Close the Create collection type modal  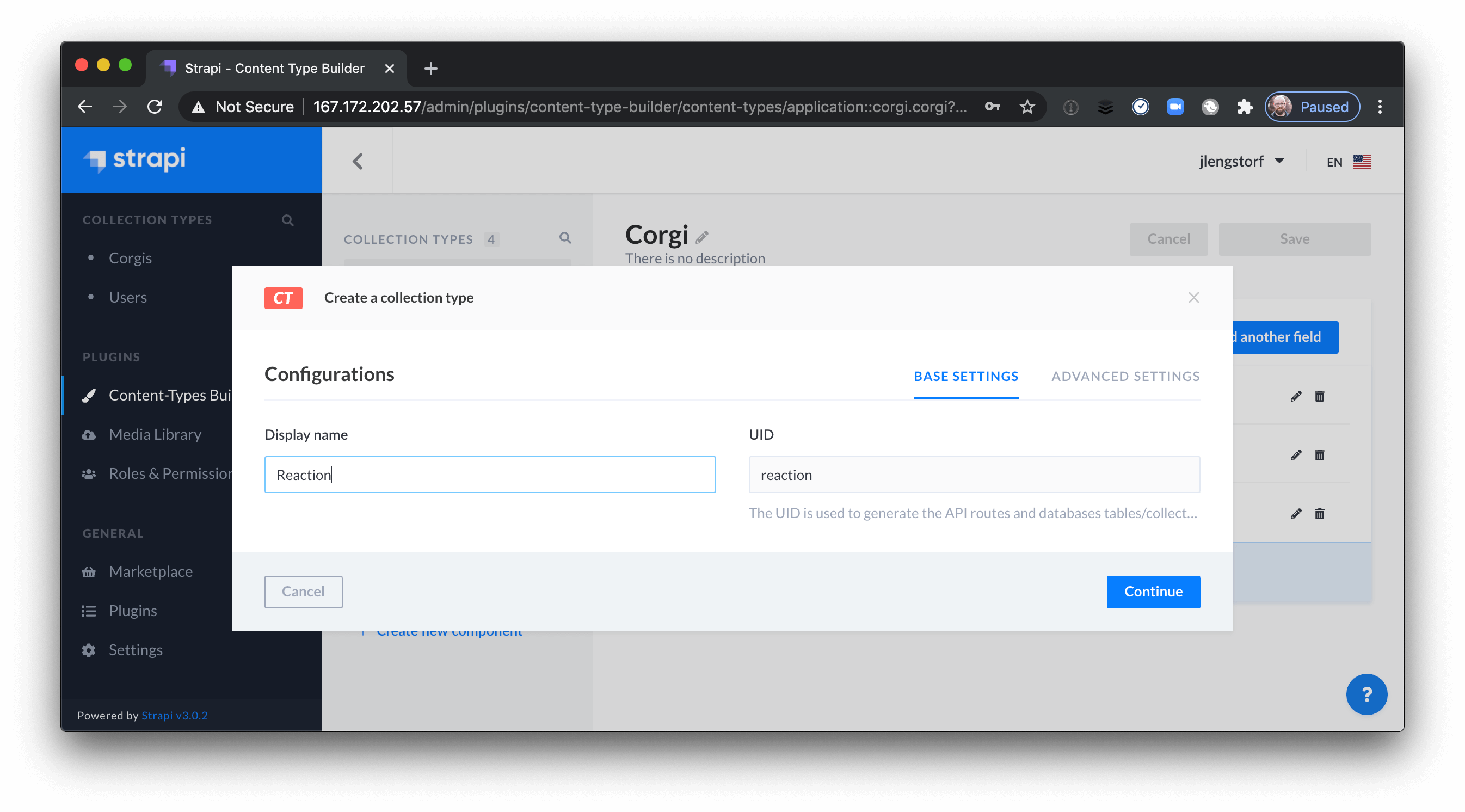[x=1193, y=297]
